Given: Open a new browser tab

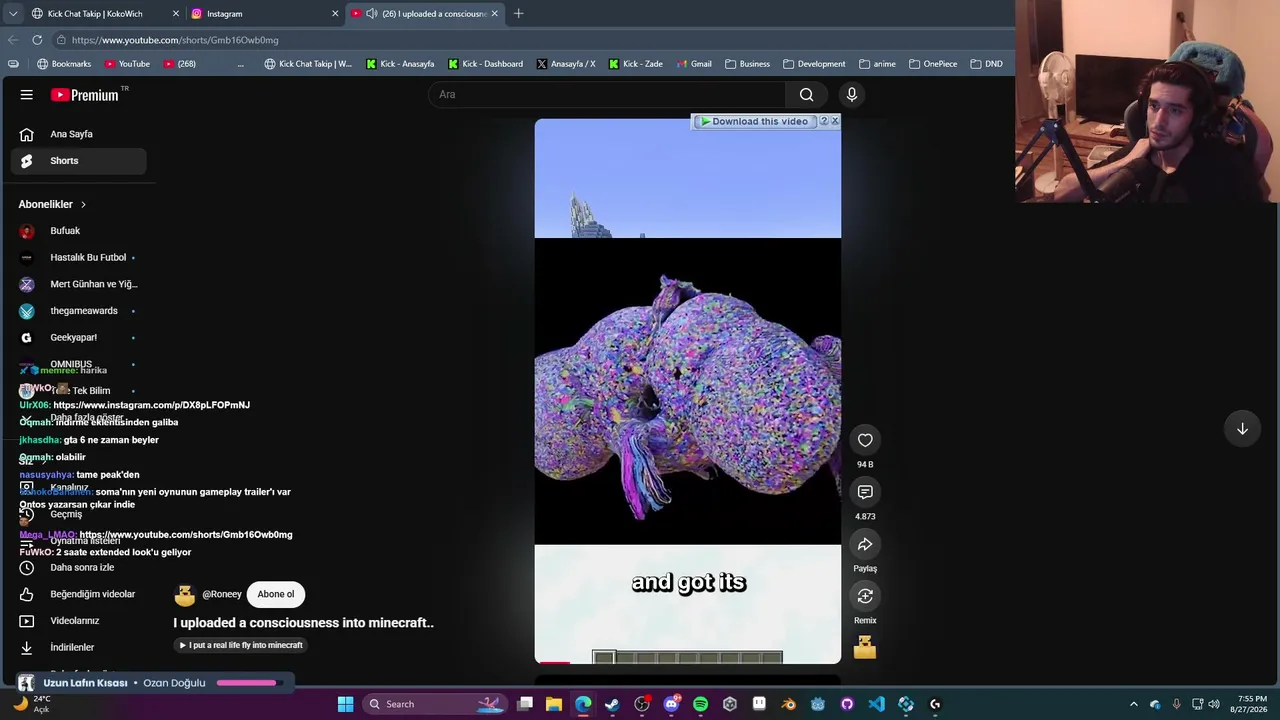Looking at the screenshot, I should pyautogui.click(x=518, y=14).
